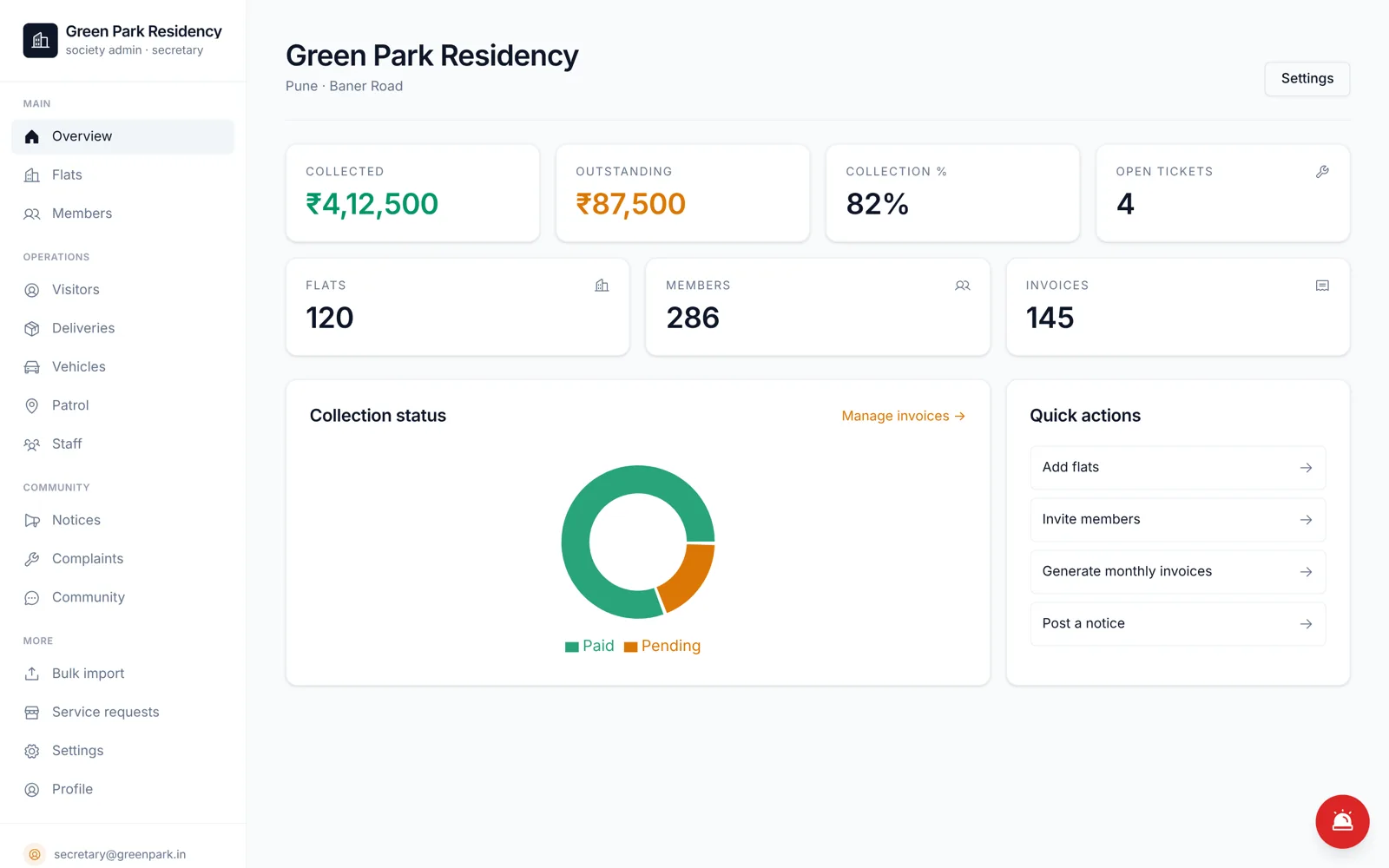Viewport: 1389px width, 868px height.
Task: Choose the Add flats quick action
Action: pyautogui.click(x=1177, y=468)
